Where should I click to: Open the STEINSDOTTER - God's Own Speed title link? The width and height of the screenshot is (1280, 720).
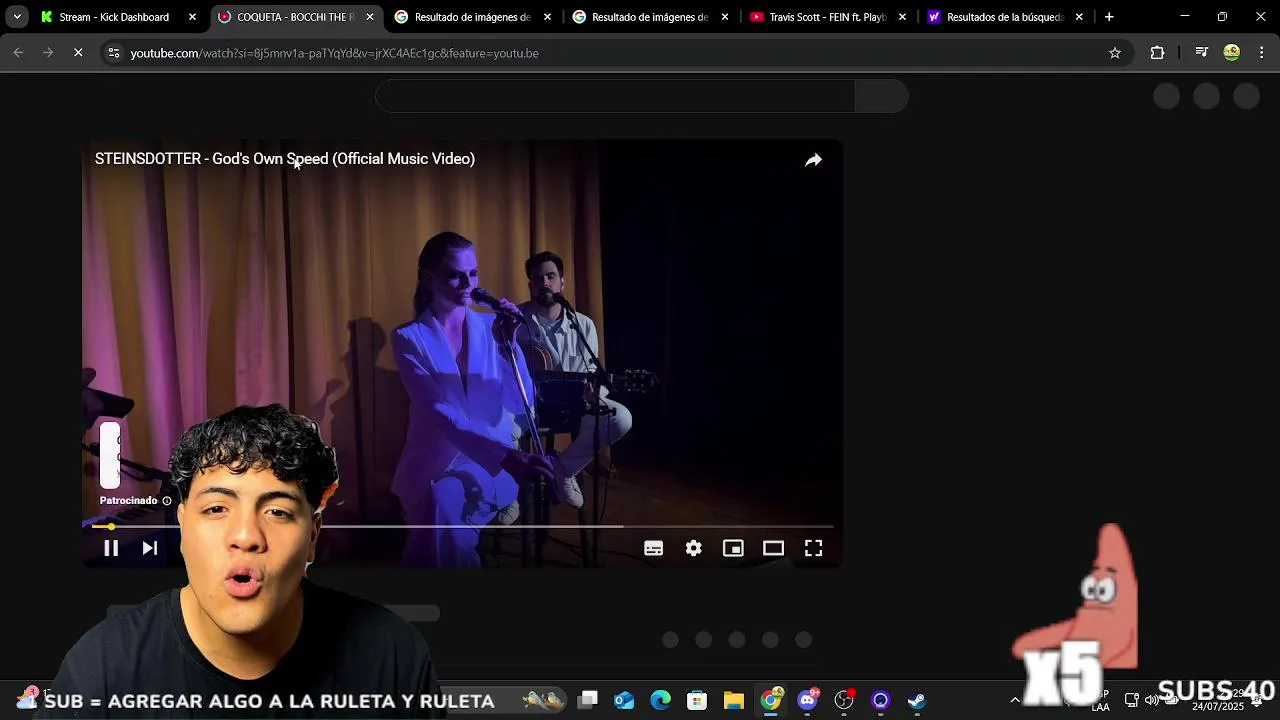tap(285, 159)
